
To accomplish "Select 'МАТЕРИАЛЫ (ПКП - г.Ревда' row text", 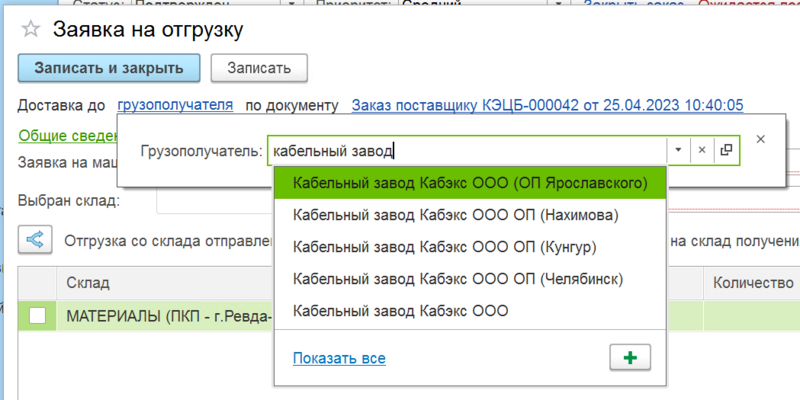I will tap(169, 316).
